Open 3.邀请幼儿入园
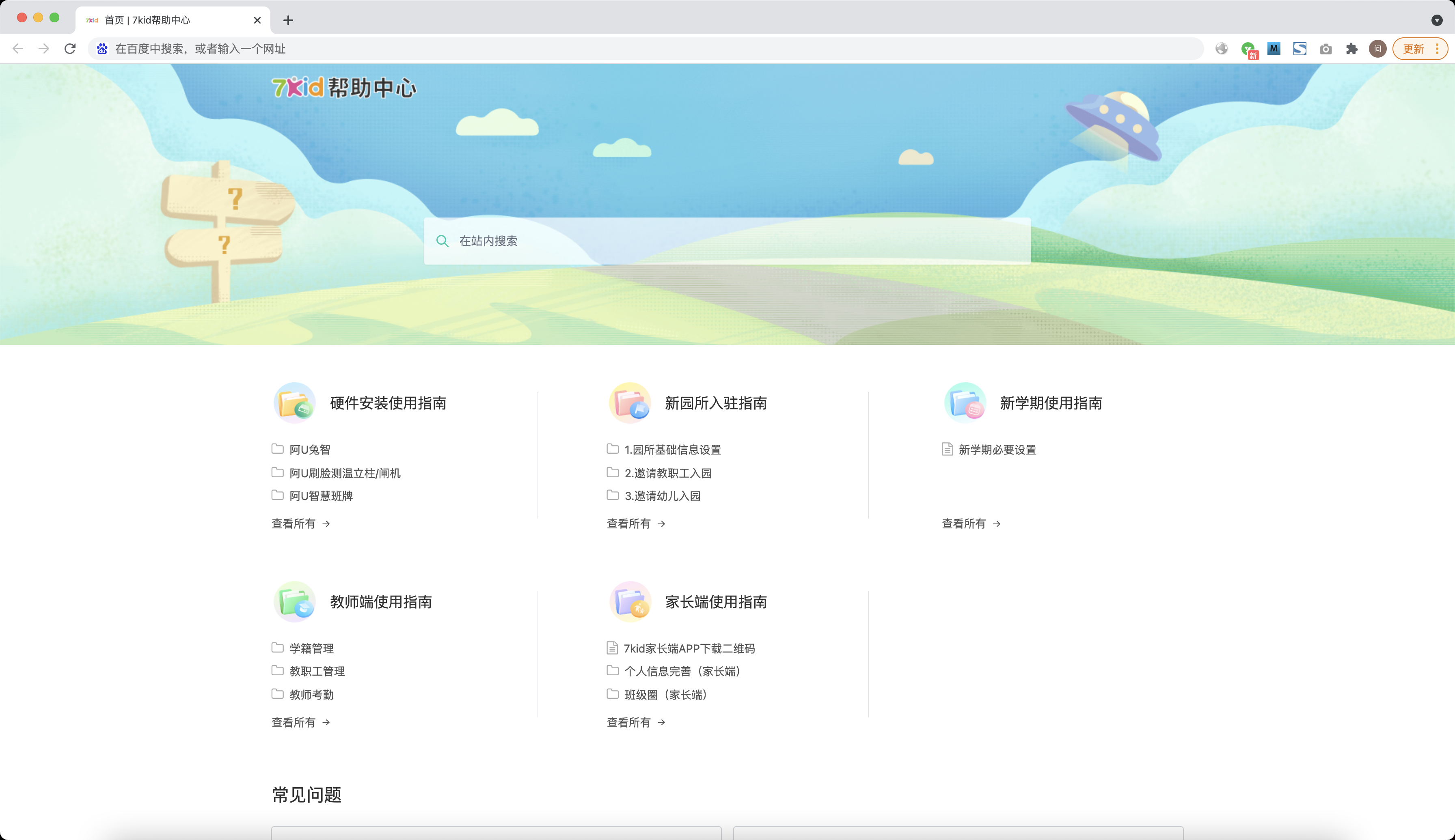 (663, 496)
